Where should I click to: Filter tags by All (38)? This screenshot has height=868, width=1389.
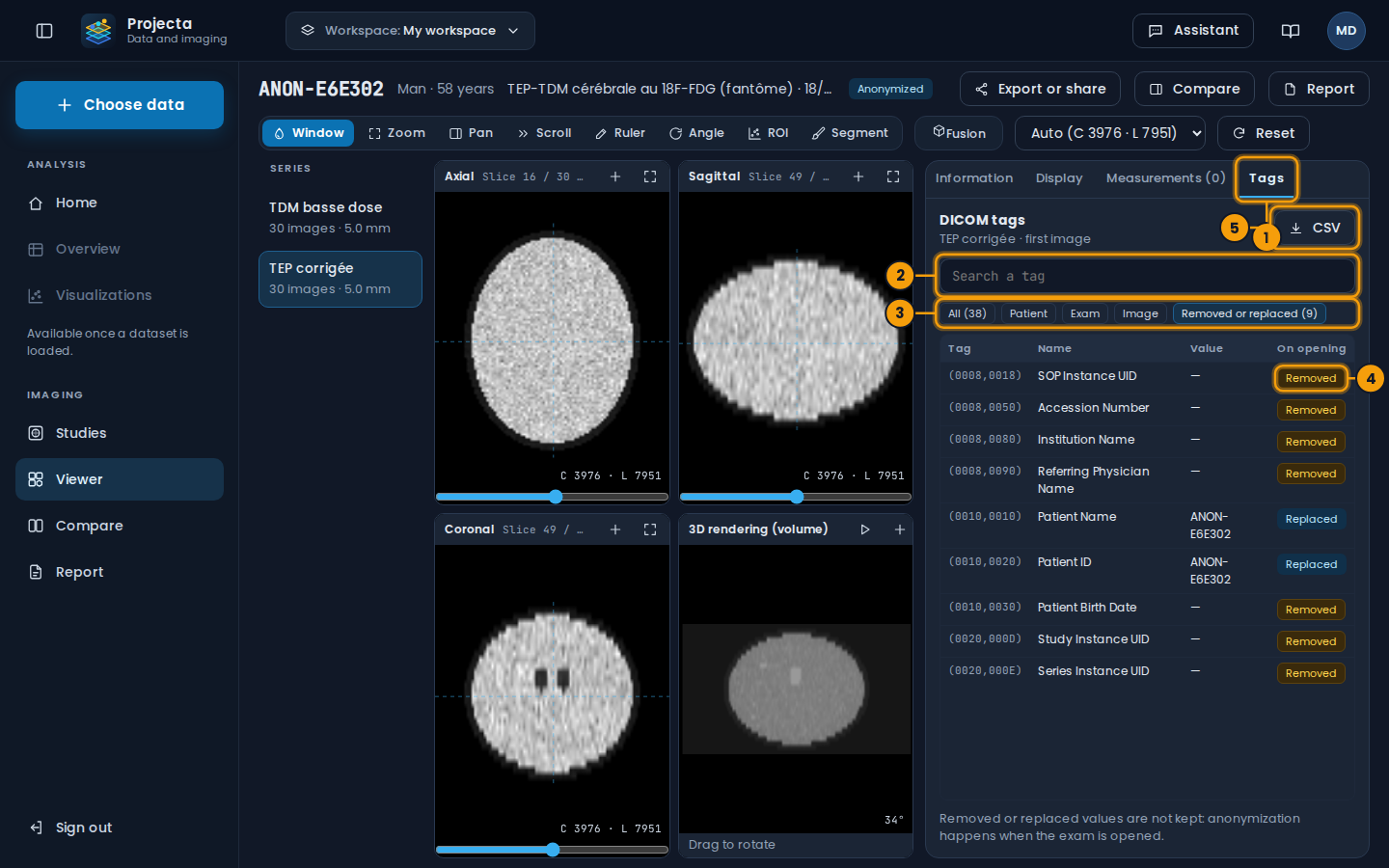967,313
